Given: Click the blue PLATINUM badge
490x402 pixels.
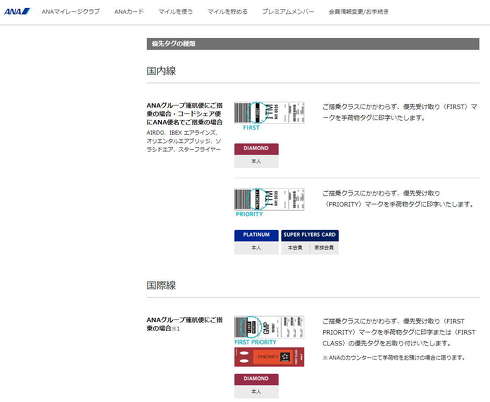Looking at the screenshot, I should (x=256, y=235).
